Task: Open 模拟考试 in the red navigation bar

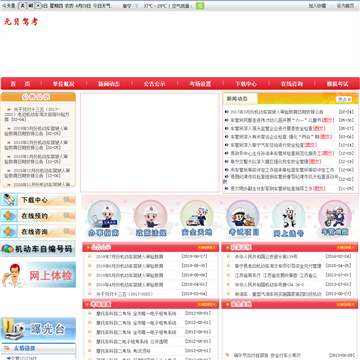Action: 337,84
